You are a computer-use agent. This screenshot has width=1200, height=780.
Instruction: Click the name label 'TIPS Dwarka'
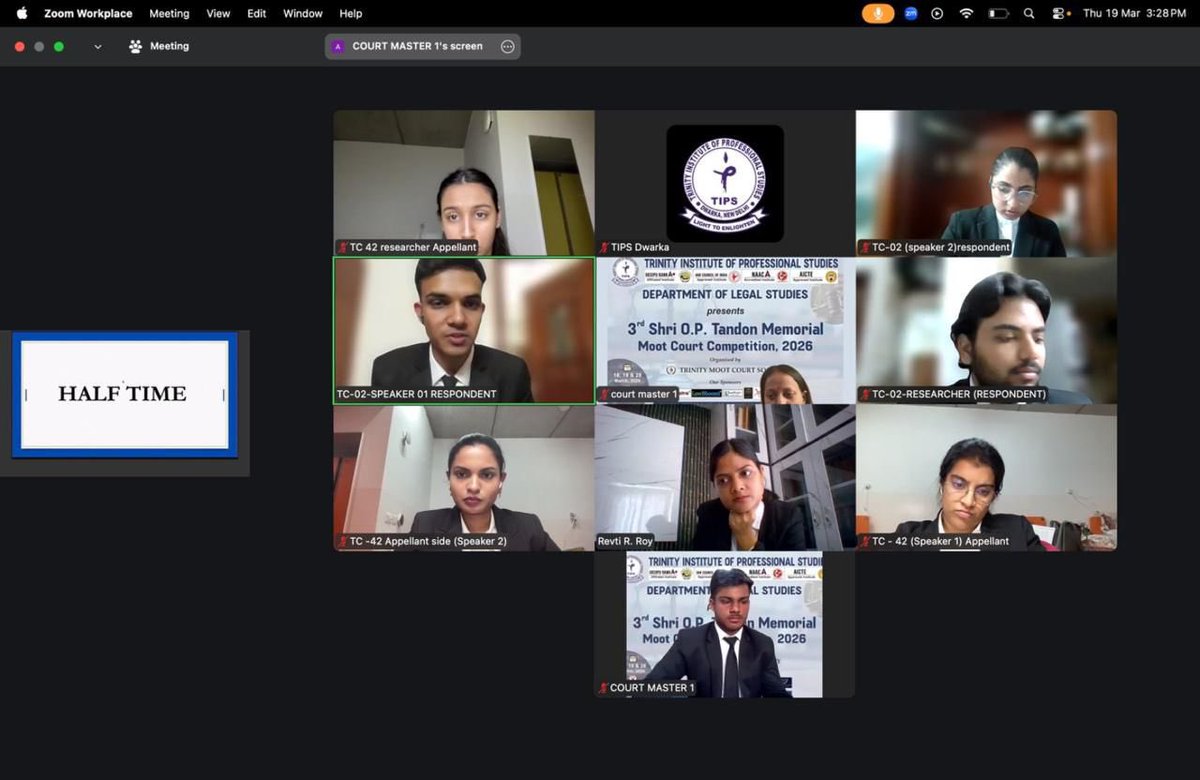pos(640,247)
